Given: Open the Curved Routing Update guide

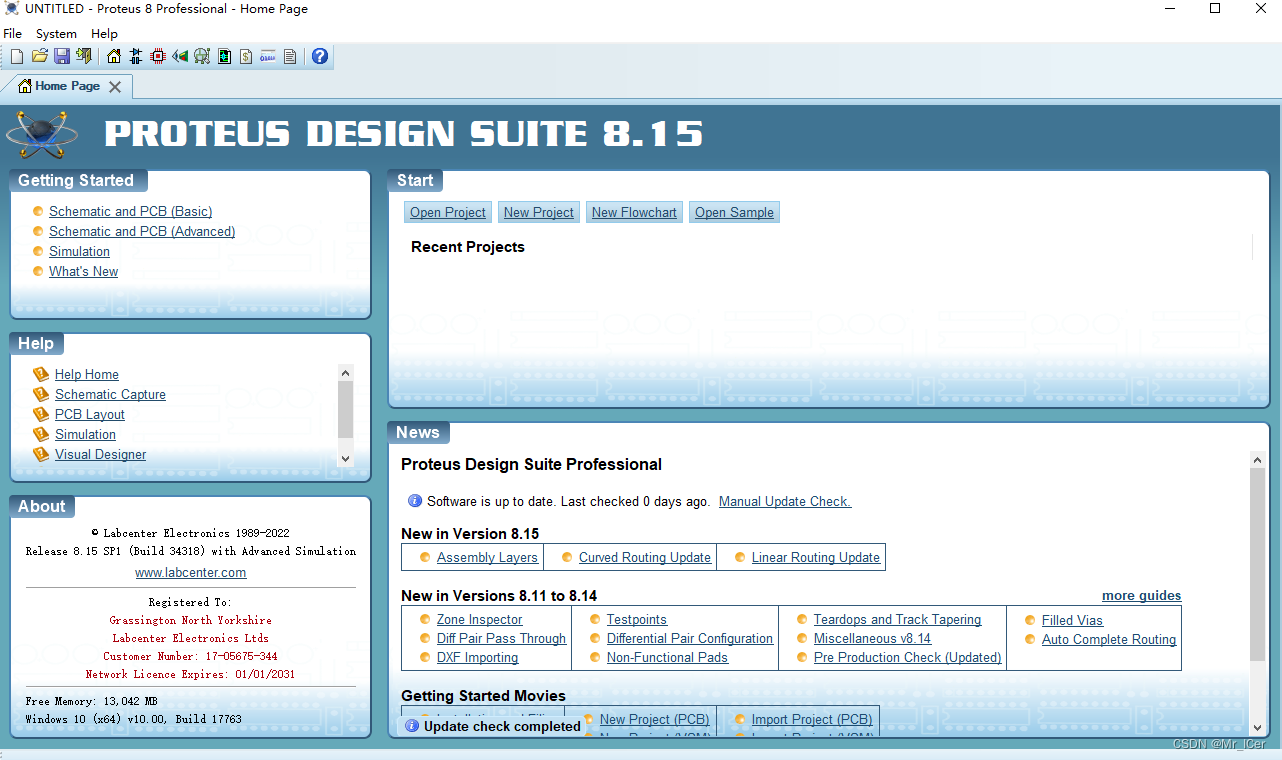Looking at the screenshot, I should [x=645, y=557].
